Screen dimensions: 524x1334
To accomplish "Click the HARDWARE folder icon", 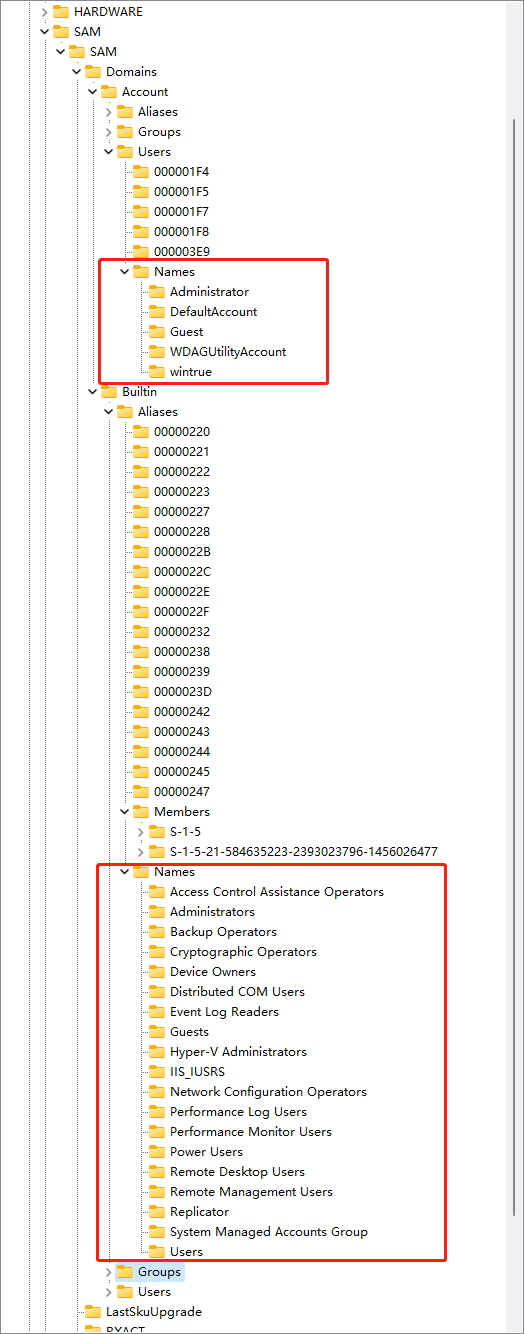I will pyautogui.click(x=61, y=12).
